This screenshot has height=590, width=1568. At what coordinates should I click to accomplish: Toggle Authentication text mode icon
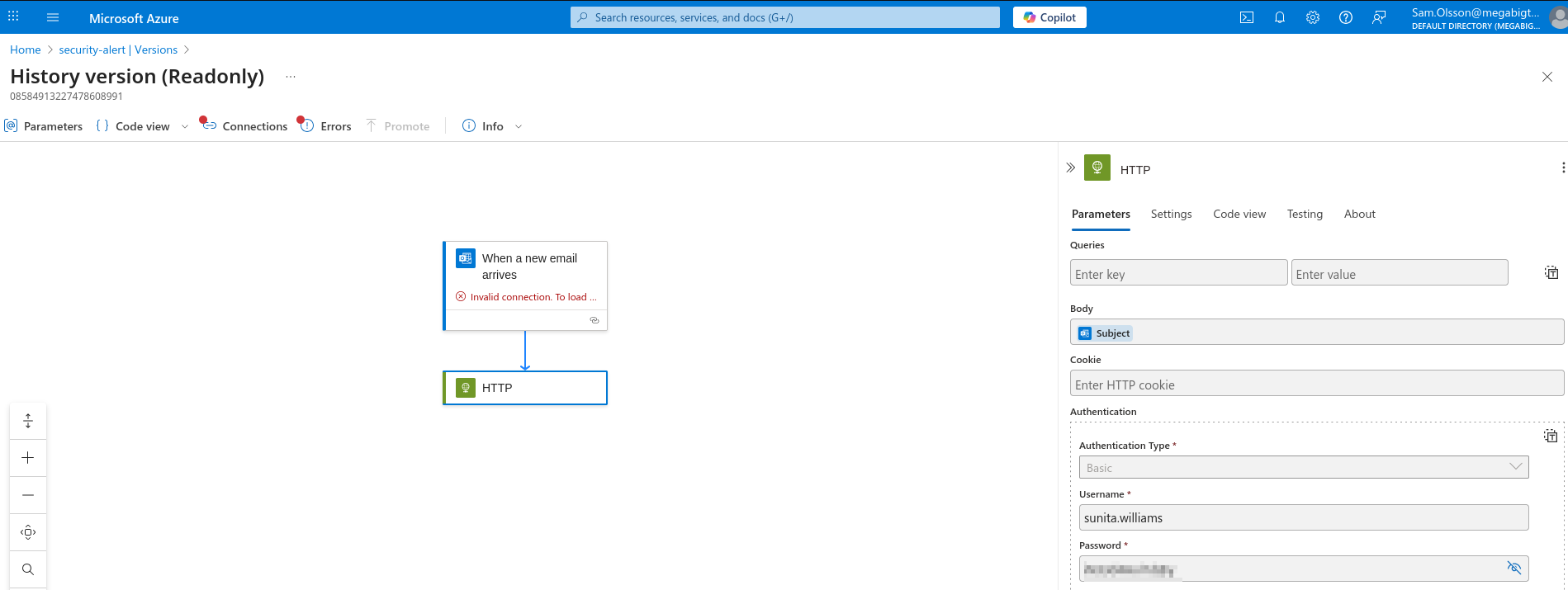click(1551, 436)
